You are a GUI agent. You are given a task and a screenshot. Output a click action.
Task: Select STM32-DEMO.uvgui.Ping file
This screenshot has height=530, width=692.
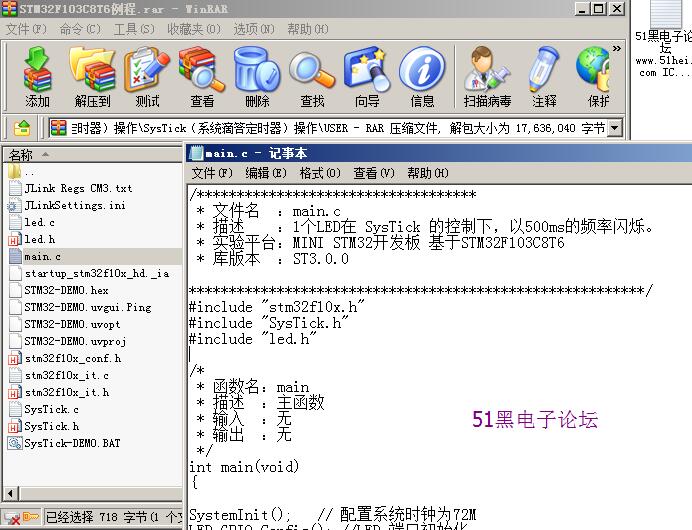pyautogui.click(x=88, y=308)
